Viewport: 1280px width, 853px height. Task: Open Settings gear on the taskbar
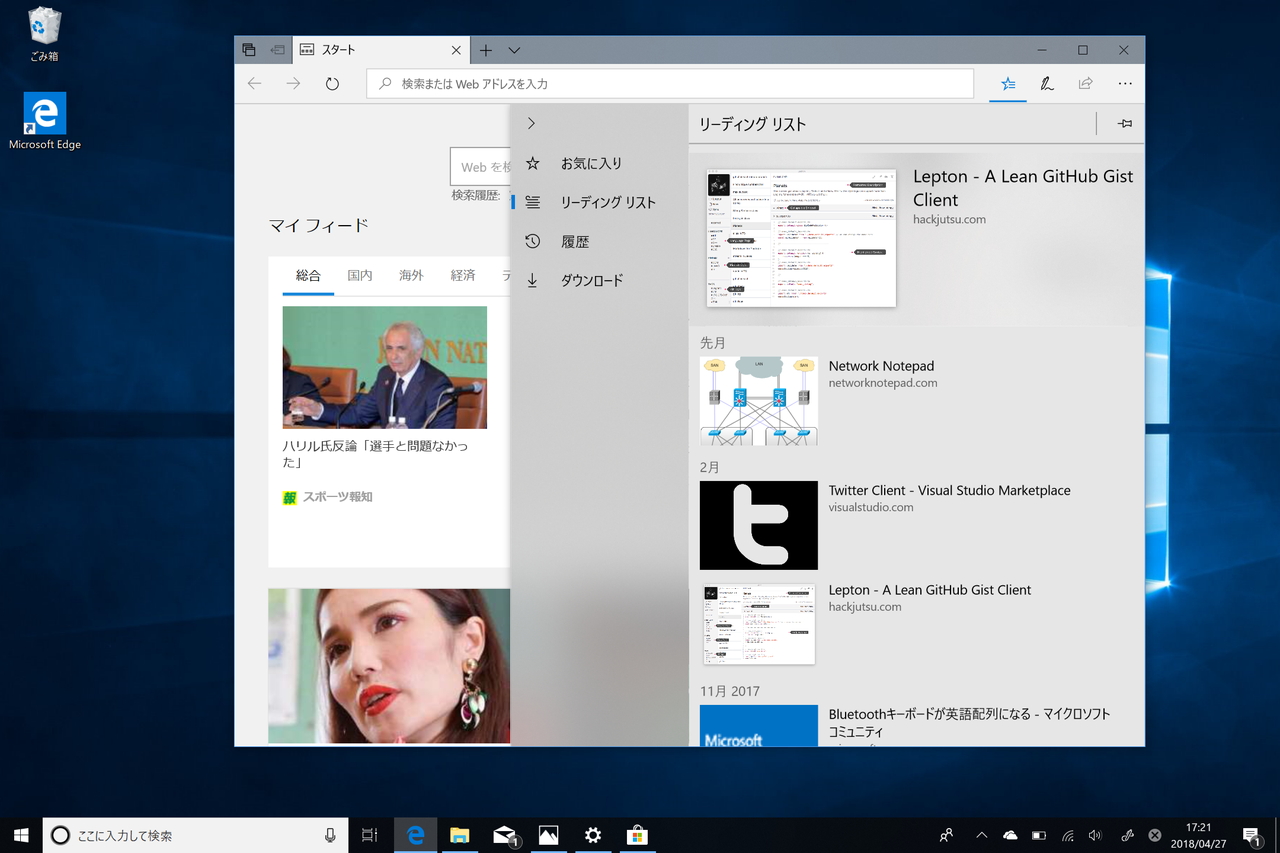coord(593,835)
